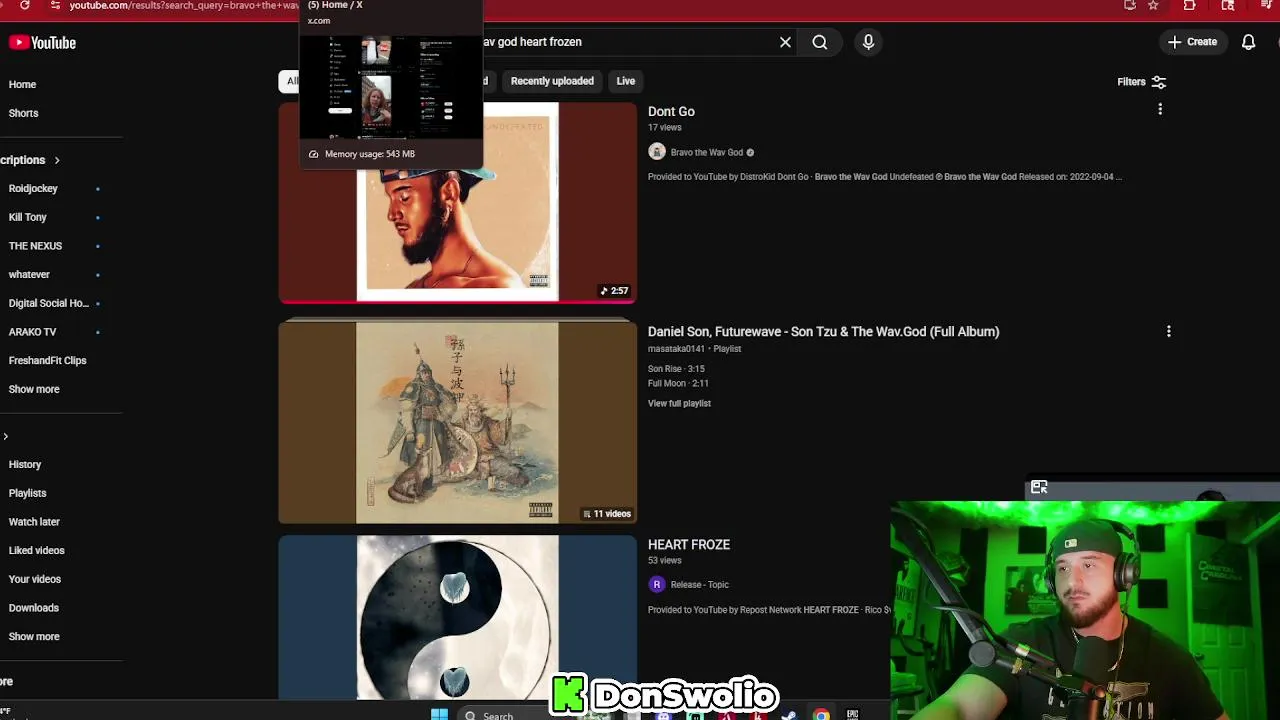Image resolution: width=1280 pixels, height=720 pixels.
Task: Open Downloads in the sidebar
Action: (33, 607)
